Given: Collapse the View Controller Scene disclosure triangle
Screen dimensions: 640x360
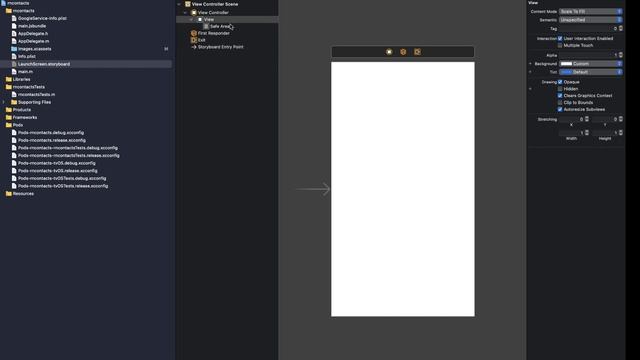Looking at the screenshot, I should [x=179, y=4].
